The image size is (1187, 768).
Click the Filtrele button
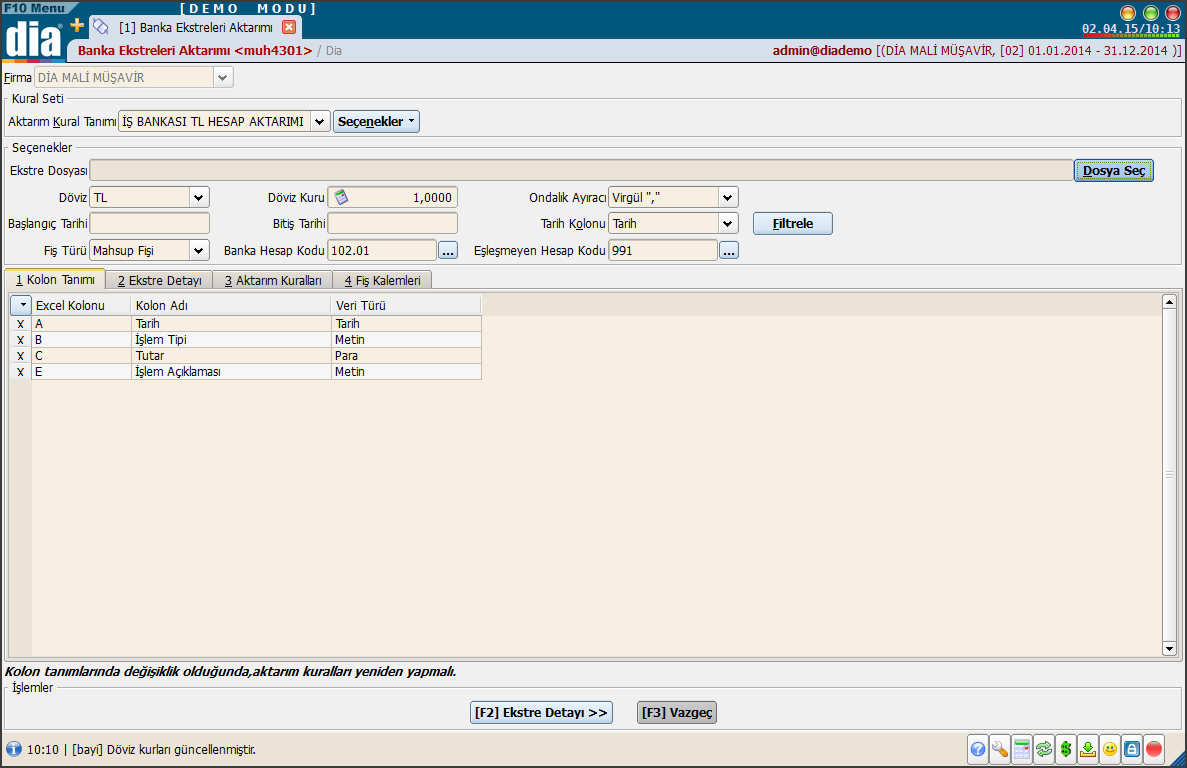[x=793, y=223]
